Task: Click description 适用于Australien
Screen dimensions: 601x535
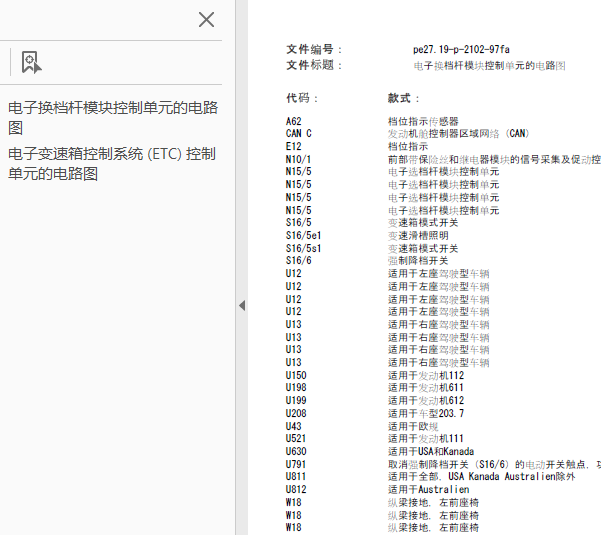Action: 429,489
